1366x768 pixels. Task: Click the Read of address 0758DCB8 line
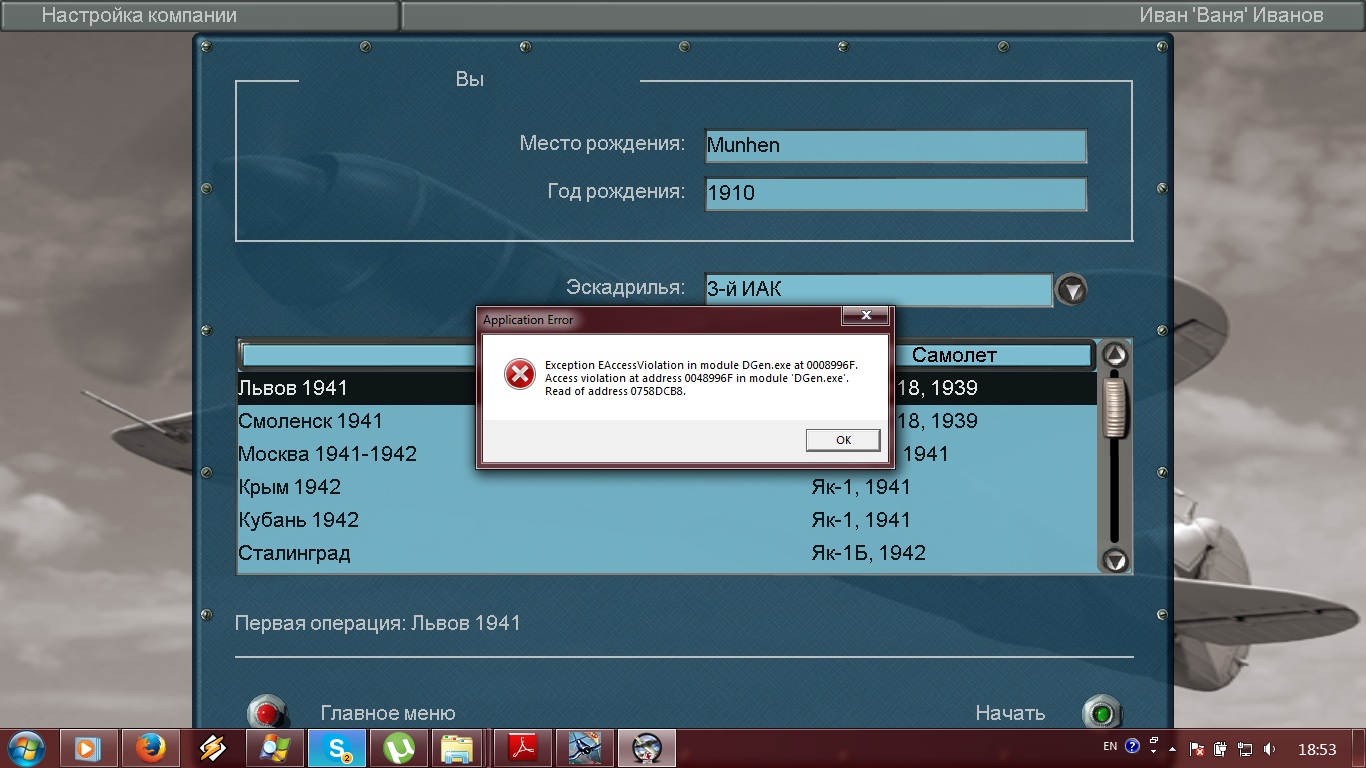point(615,391)
